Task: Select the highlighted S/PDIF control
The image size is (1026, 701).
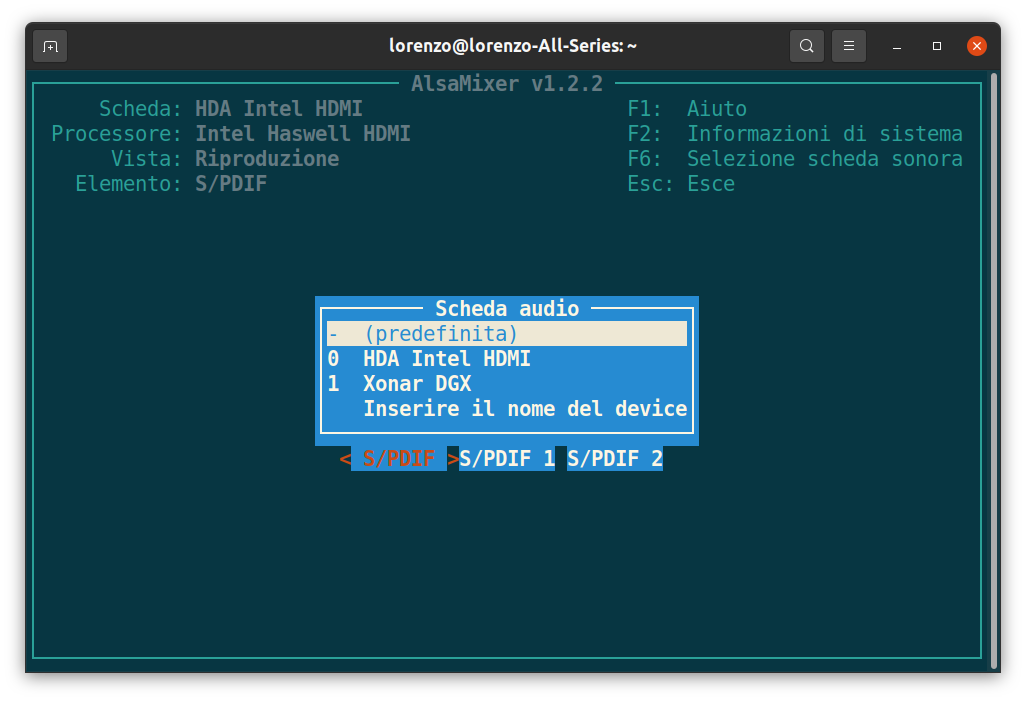Action: click(398, 458)
